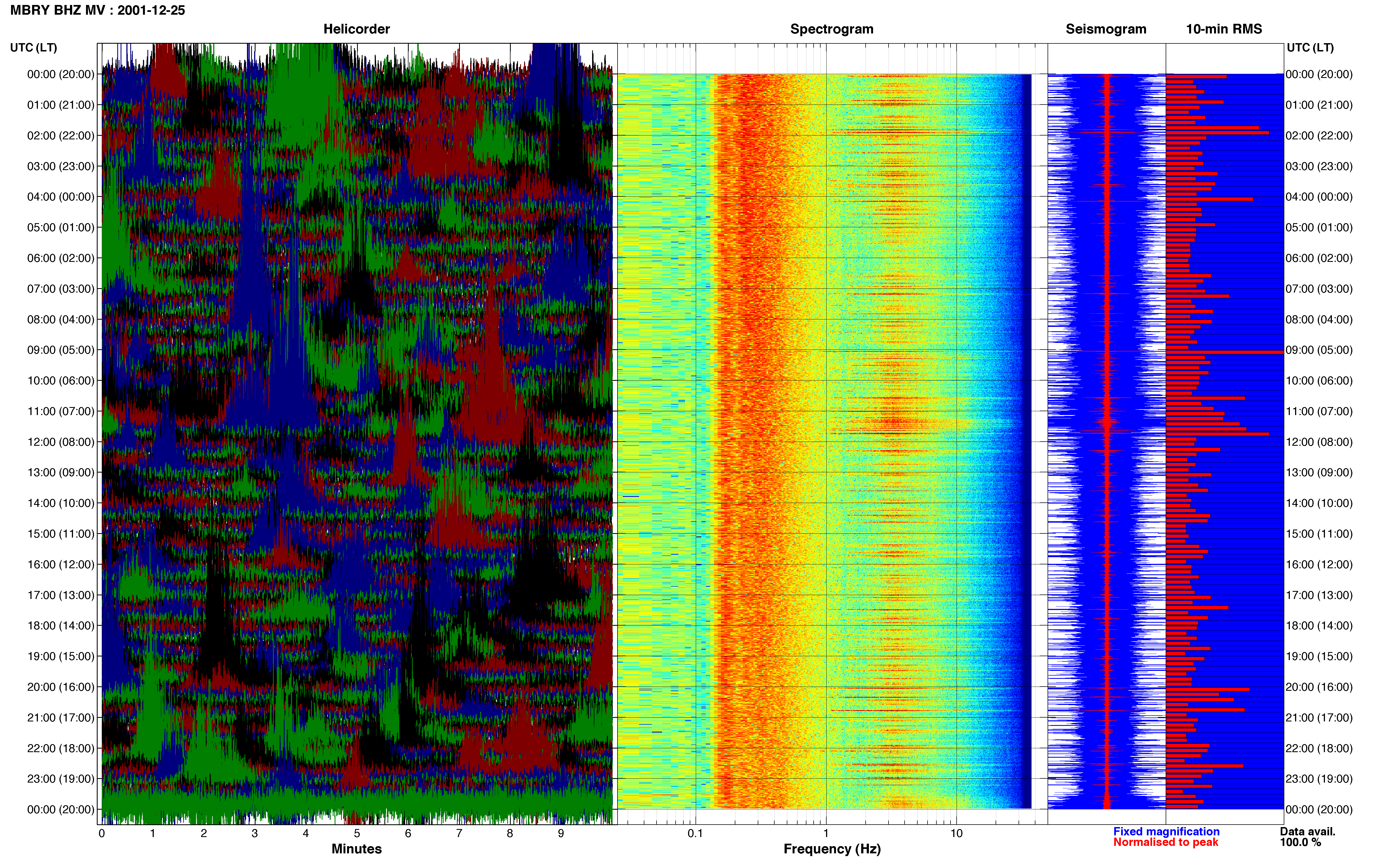Click the left '12:00 (08:00)' time label

pos(61,442)
